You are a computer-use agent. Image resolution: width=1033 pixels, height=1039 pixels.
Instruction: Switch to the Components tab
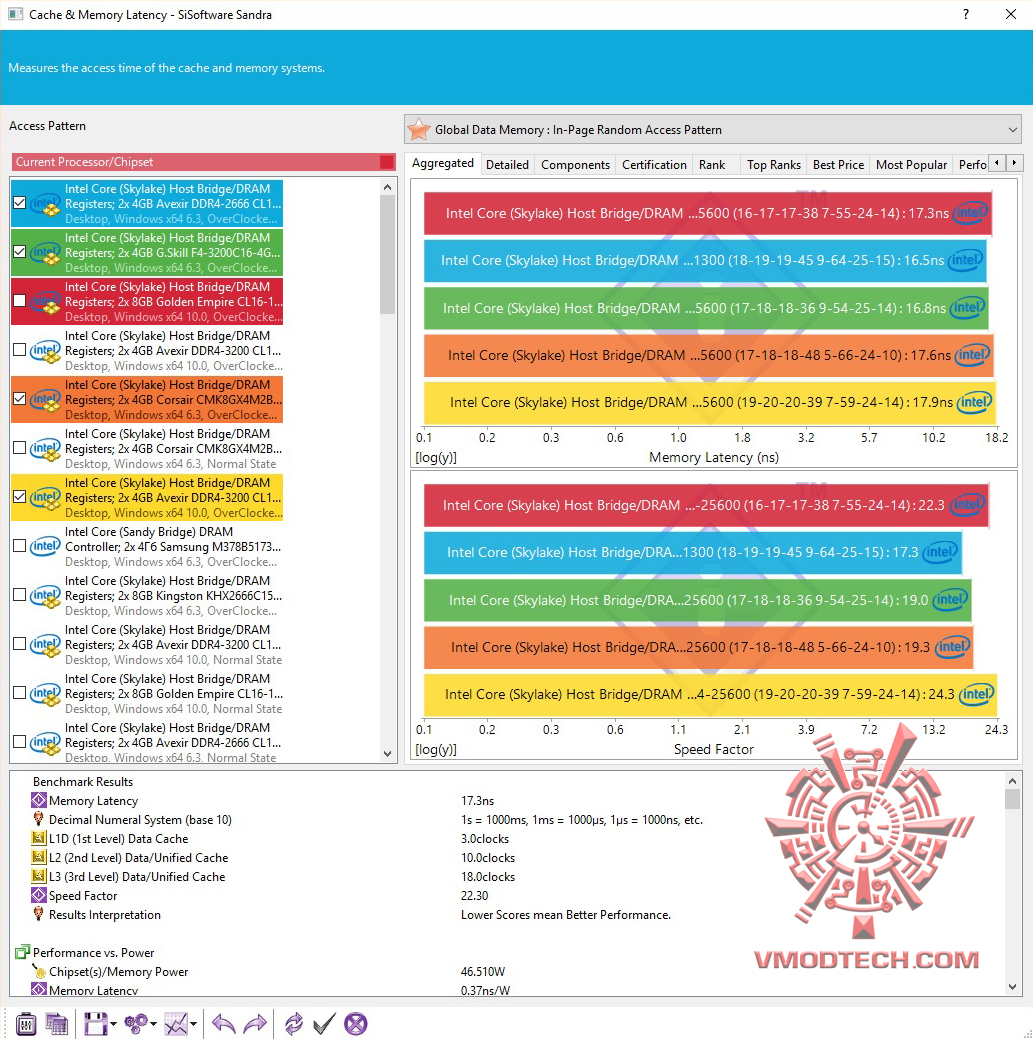tap(575, 164)
